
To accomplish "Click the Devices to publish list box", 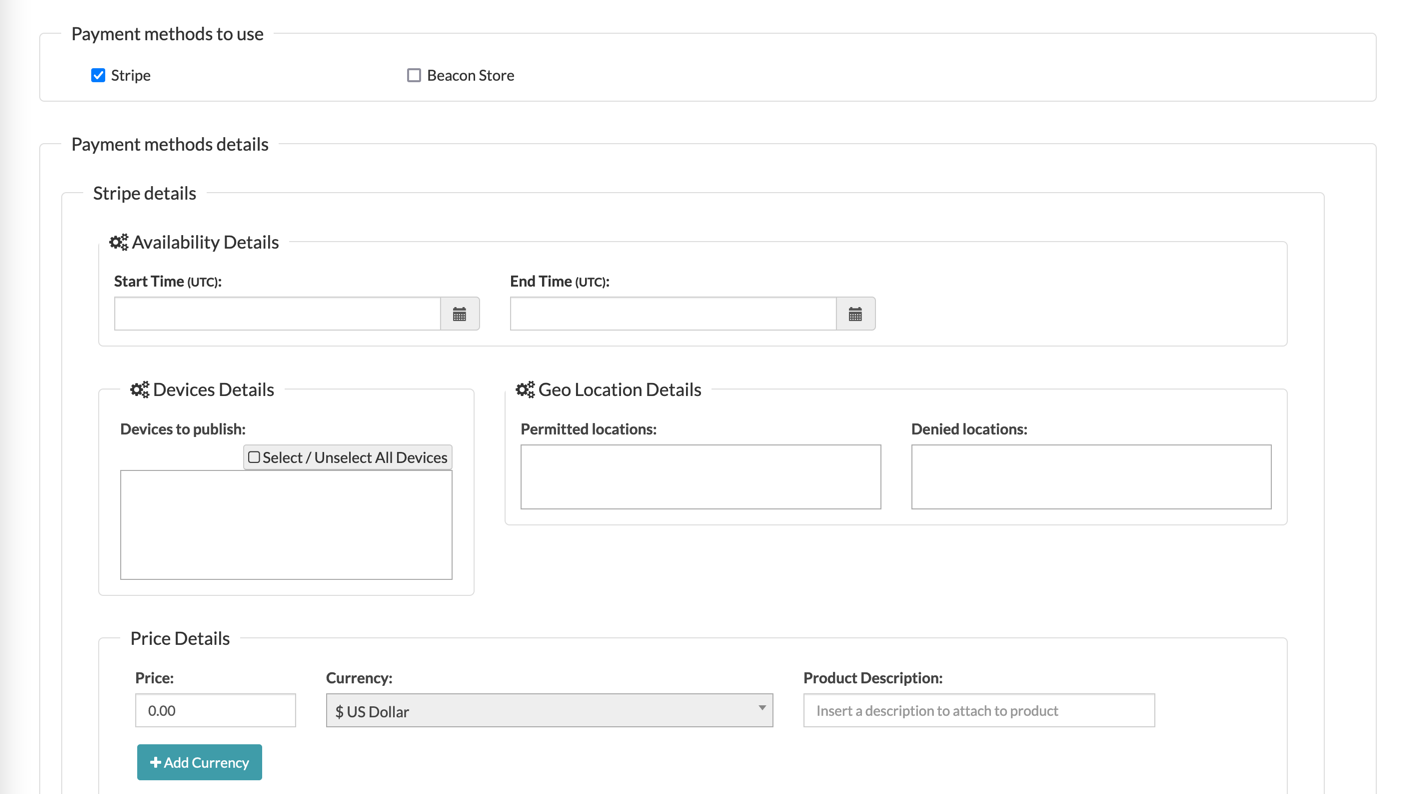I will coord(286,525).
